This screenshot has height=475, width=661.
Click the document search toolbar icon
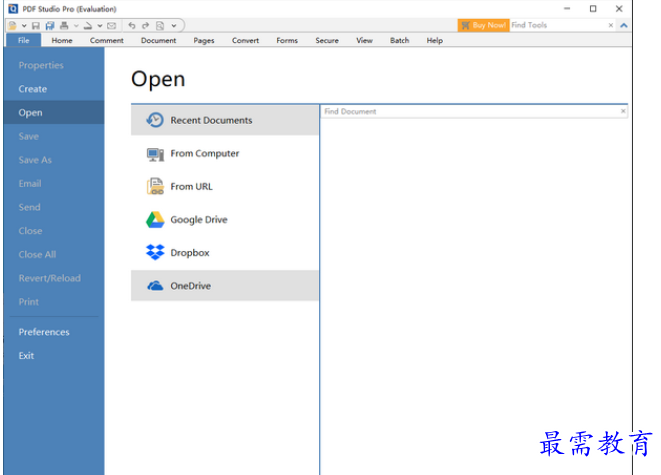point(160,26)
